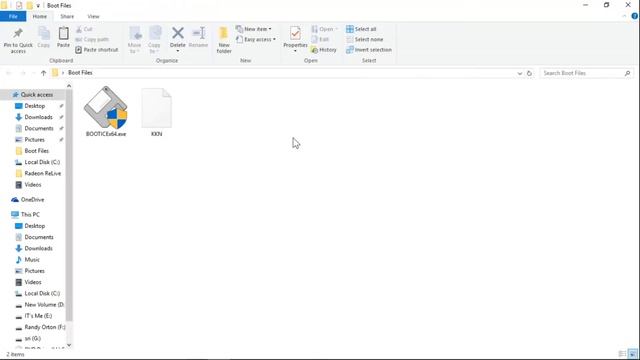This screenshot has height=360, width=640.
Task: Open Quick Access Toolbar customize dropdown
Action: (x=38, y=6)
